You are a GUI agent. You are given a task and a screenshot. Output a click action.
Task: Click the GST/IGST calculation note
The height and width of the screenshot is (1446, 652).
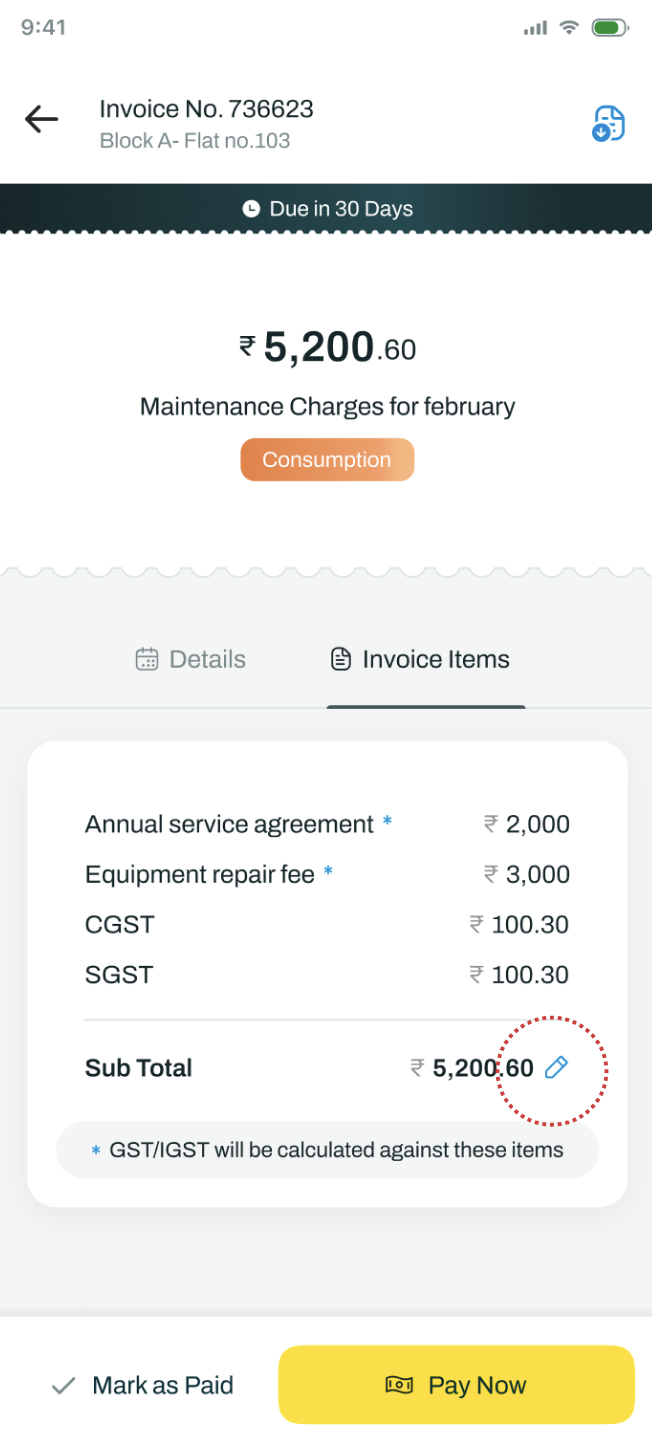pos(327,1150)
